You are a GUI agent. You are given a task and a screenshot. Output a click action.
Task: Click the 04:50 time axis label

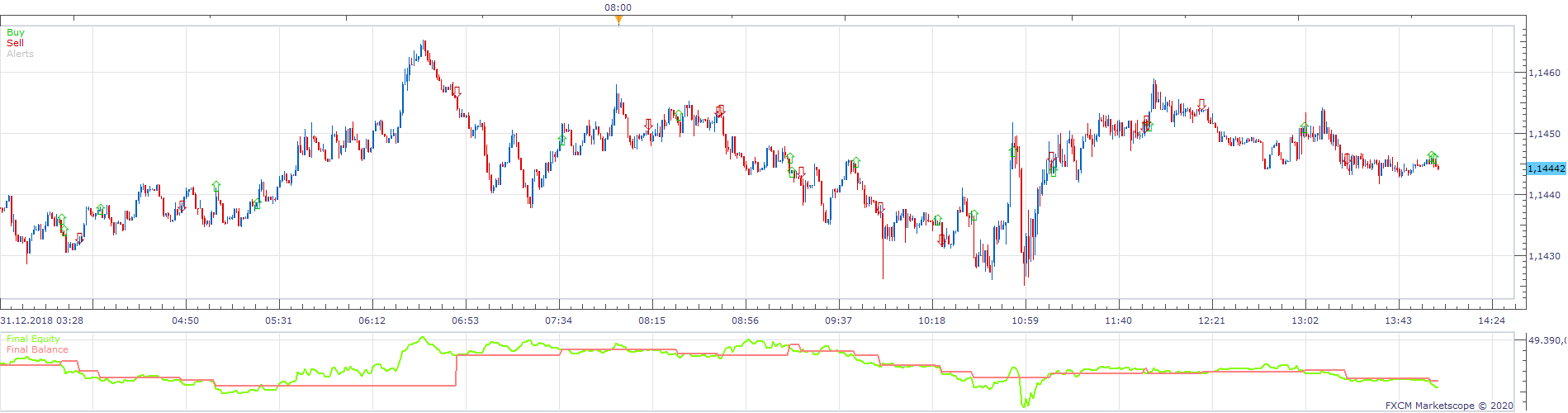pyautogui.click(x=185, y=320)
